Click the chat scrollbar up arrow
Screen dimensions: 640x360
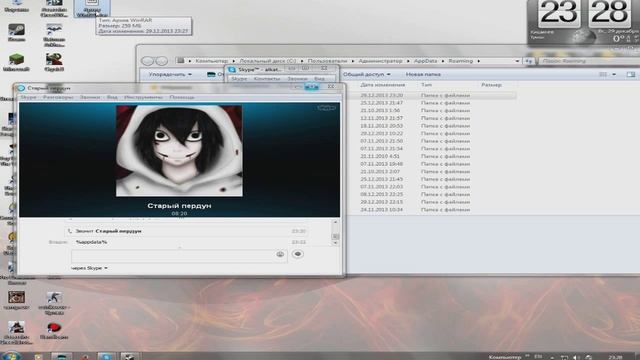(336, 222)
